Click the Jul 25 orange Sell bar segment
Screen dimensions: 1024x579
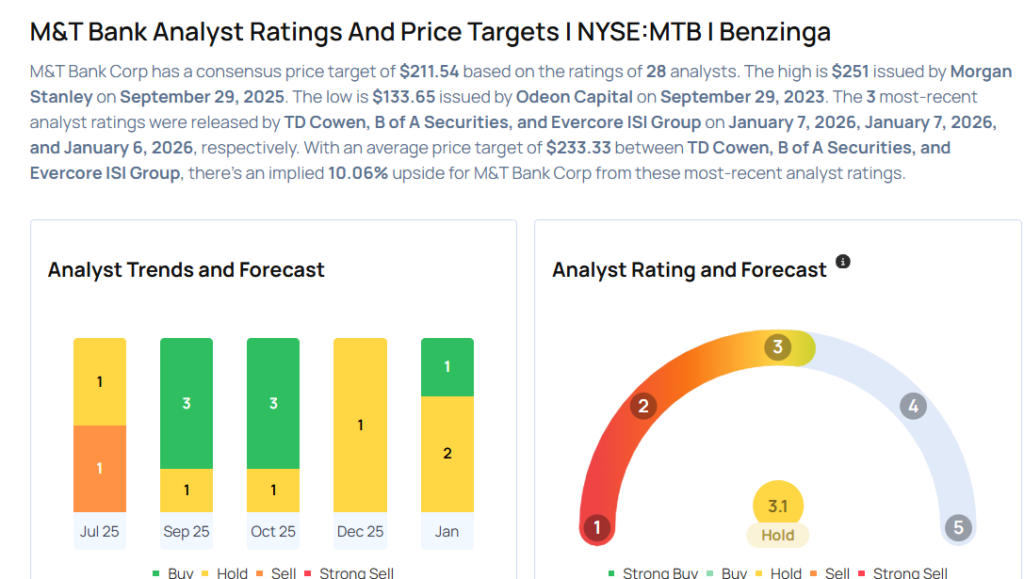(99, 468)
